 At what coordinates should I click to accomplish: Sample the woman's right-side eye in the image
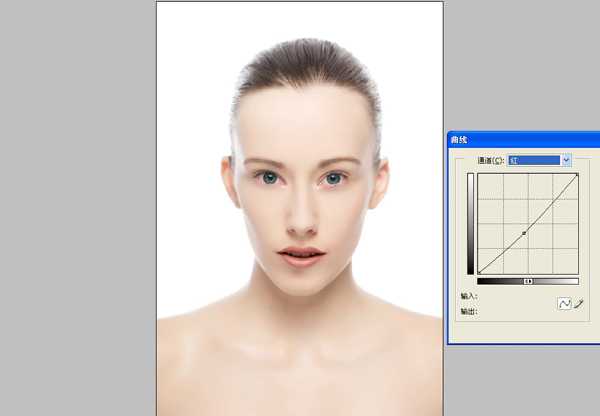(x=333, y=178)
